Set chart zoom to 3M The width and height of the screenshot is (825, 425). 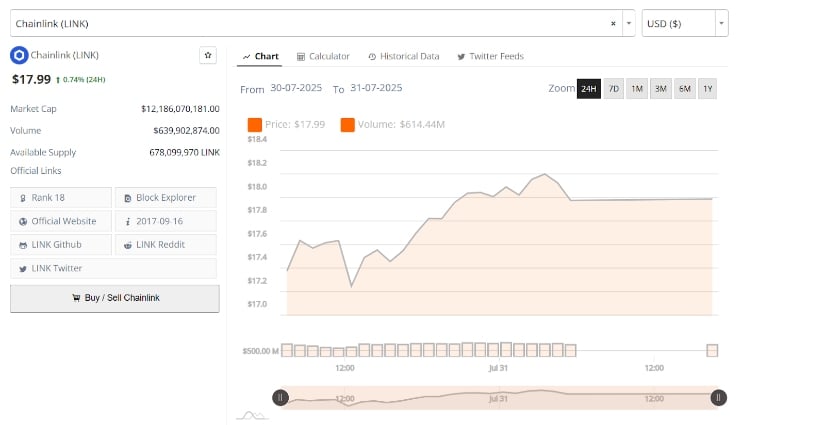tap(661, 89)
